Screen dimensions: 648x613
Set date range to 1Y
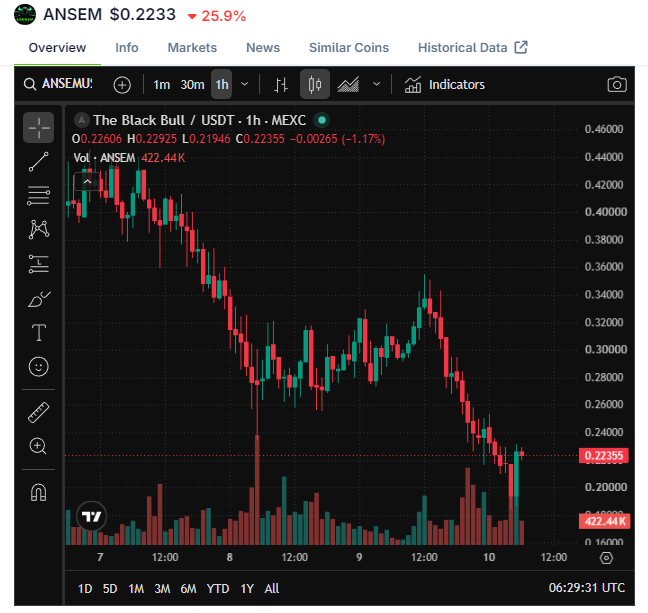pos(247,589)
